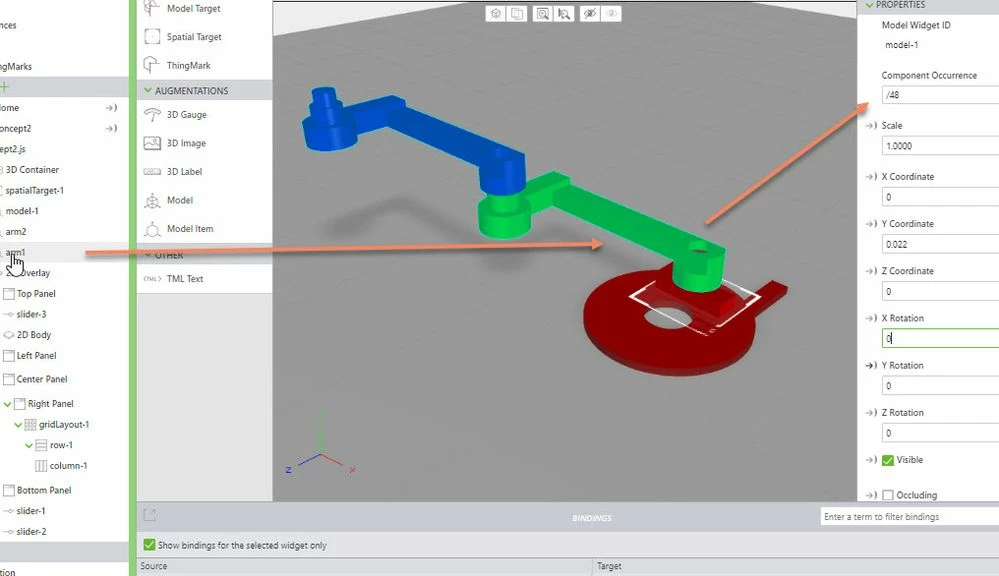Click the X Coordinate value field

[940, 197]
